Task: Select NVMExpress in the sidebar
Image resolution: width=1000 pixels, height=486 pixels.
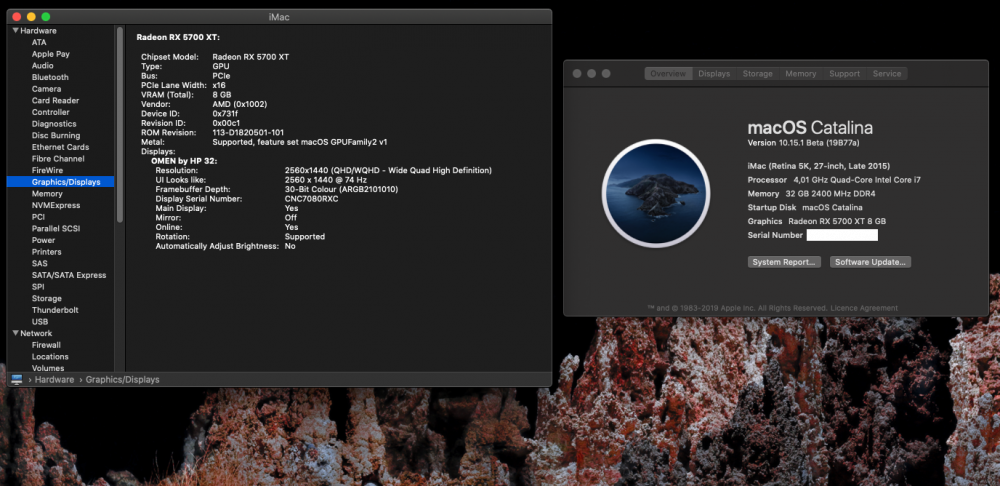Action: point(56,205)
